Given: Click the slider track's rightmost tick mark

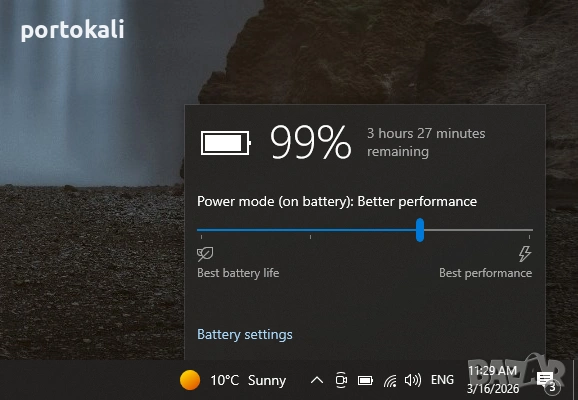Looking at the screenshot, I should coord(530,237).
